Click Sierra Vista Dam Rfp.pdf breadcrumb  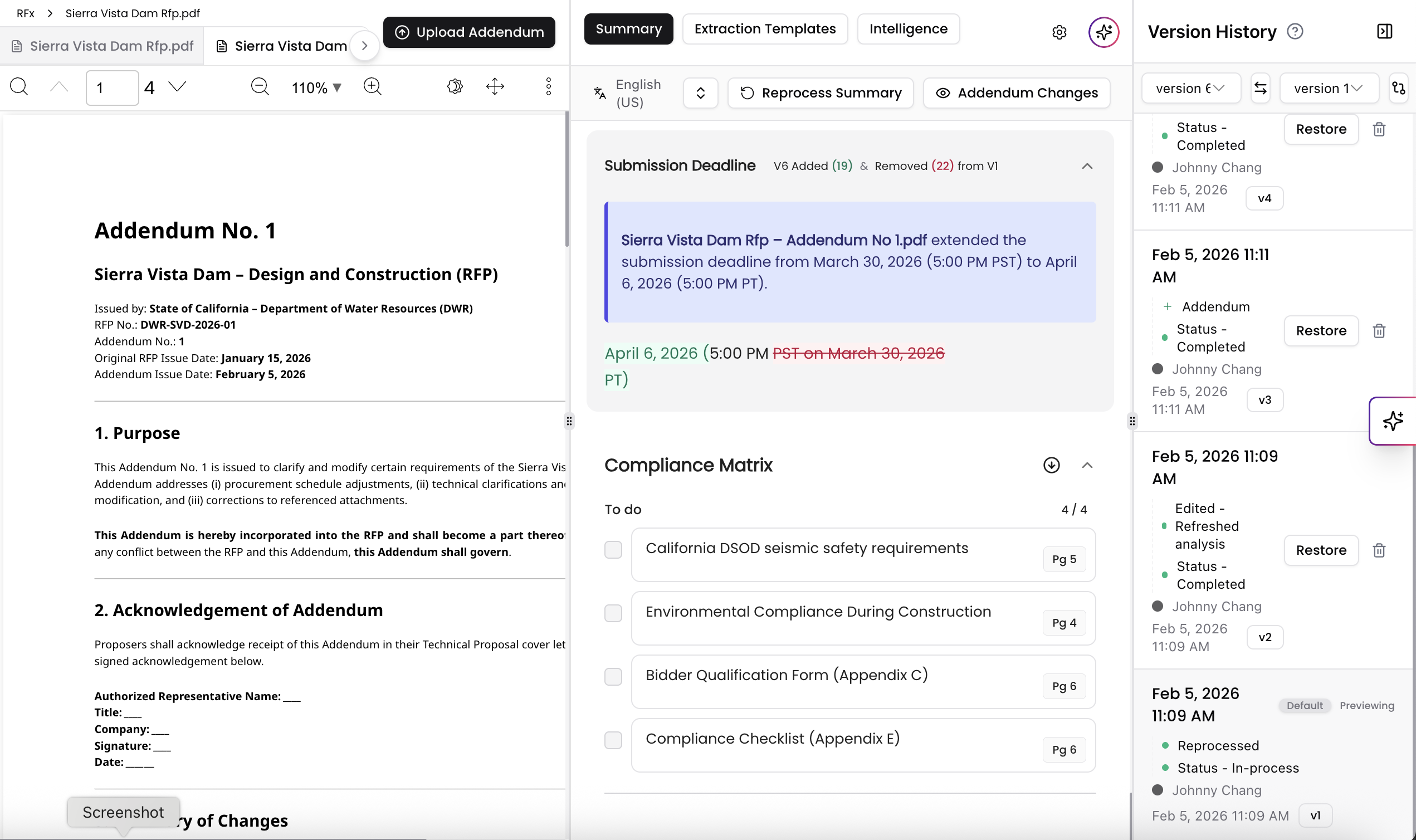point(133,13)
